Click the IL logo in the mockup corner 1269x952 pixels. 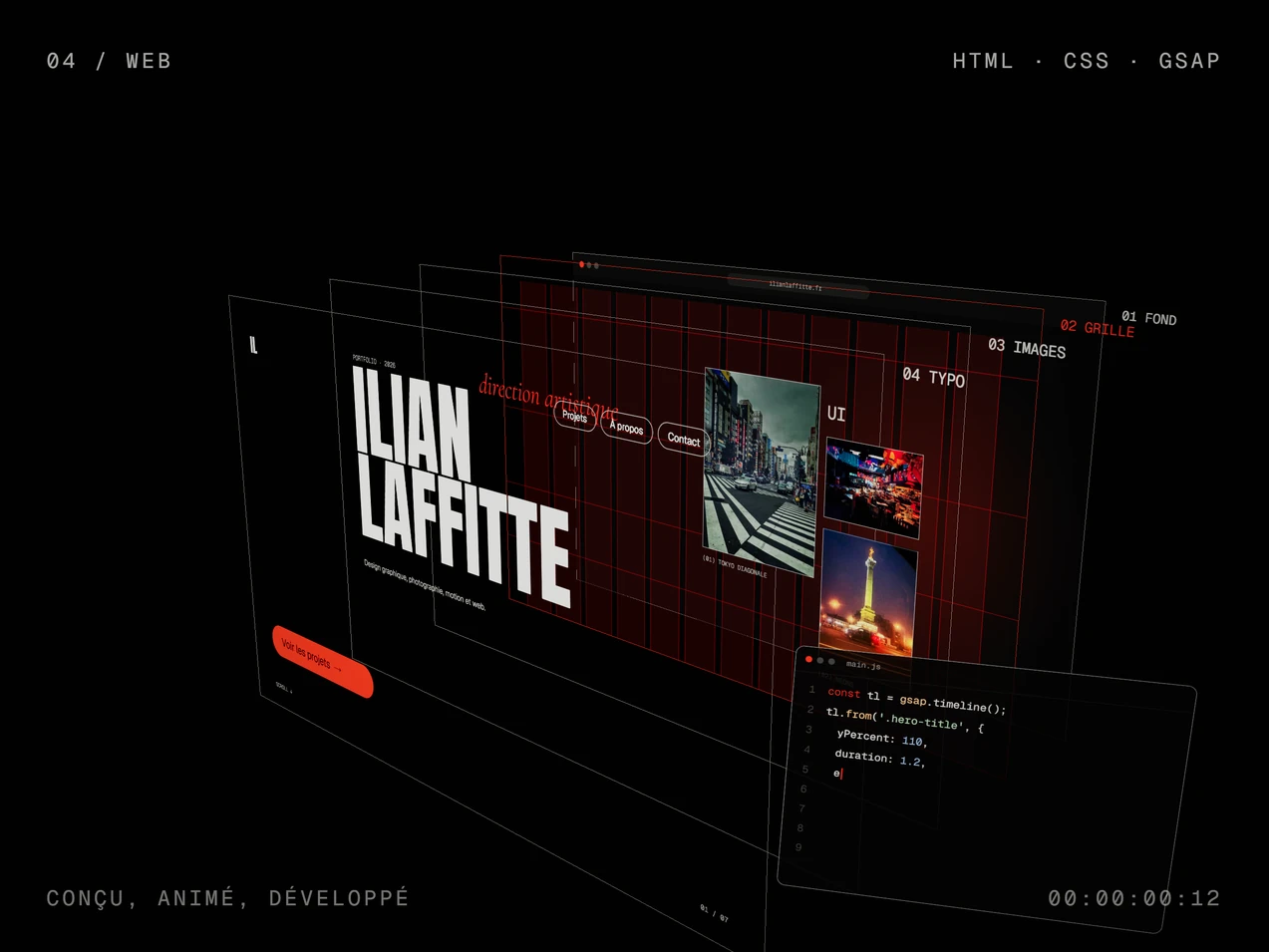click(253, 346)
